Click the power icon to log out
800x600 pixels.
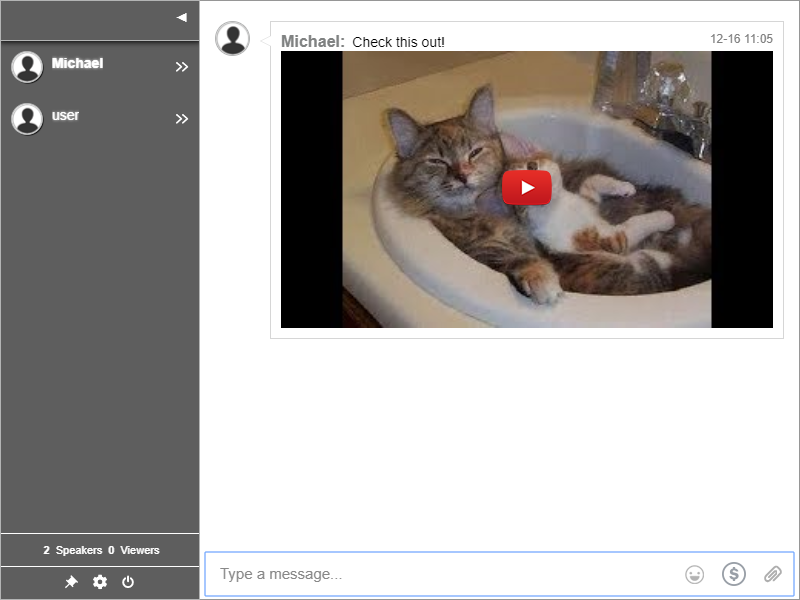click(128, 582)
